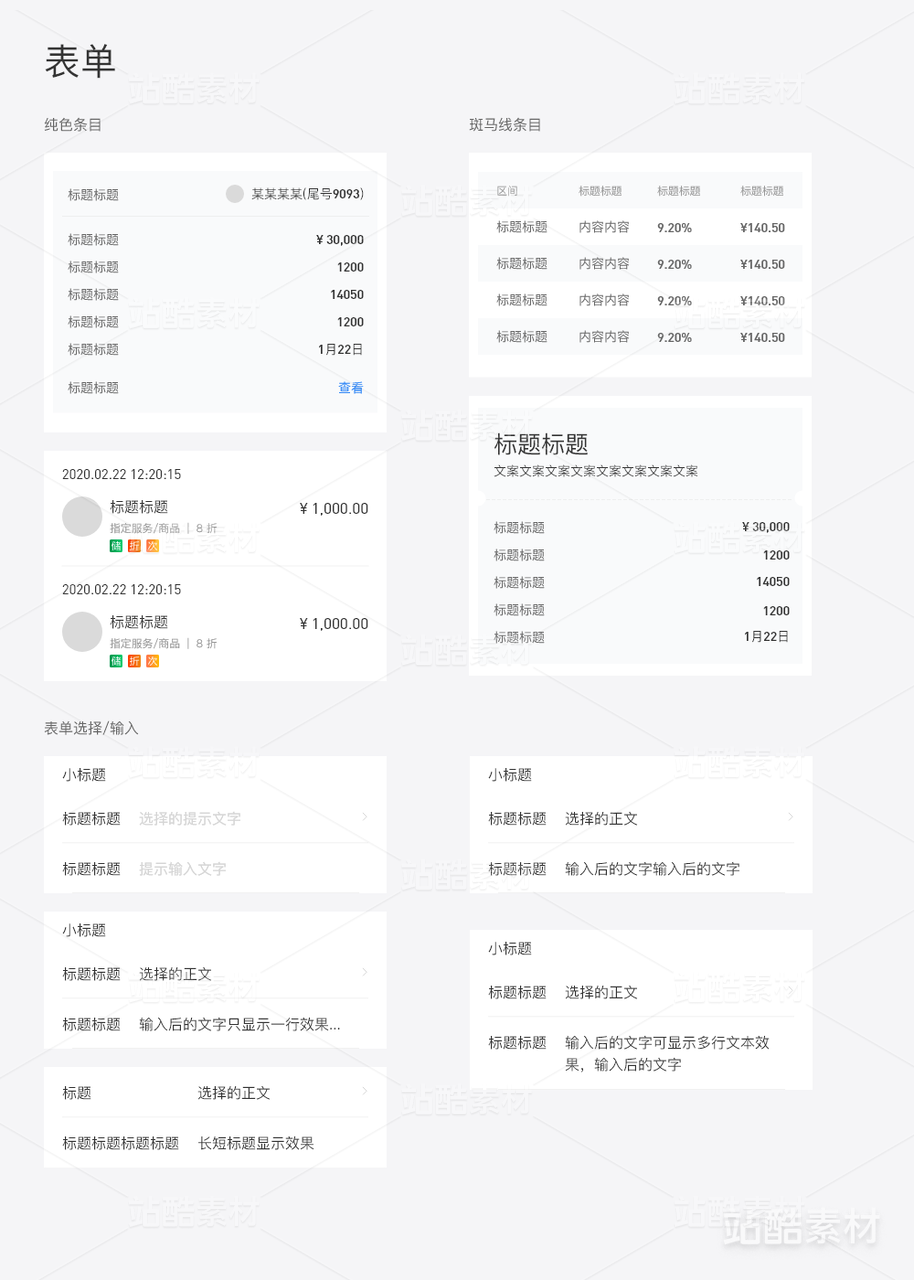The width and height of the screenshot is (914, 1280).
Task: Click the round avatar in the second order card
Action: (82, 632)
